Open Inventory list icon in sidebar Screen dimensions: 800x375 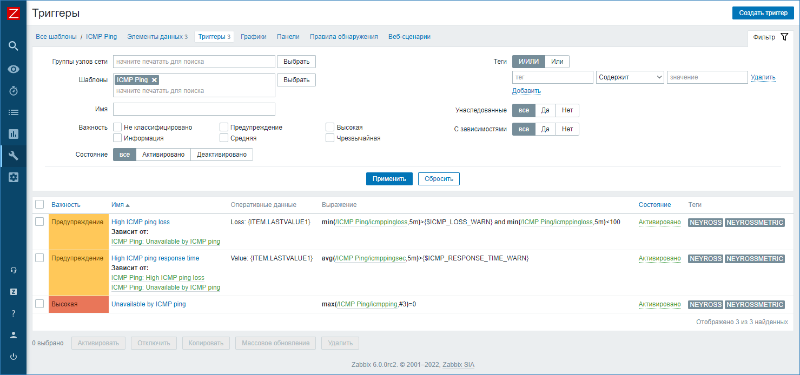(14, 112)
